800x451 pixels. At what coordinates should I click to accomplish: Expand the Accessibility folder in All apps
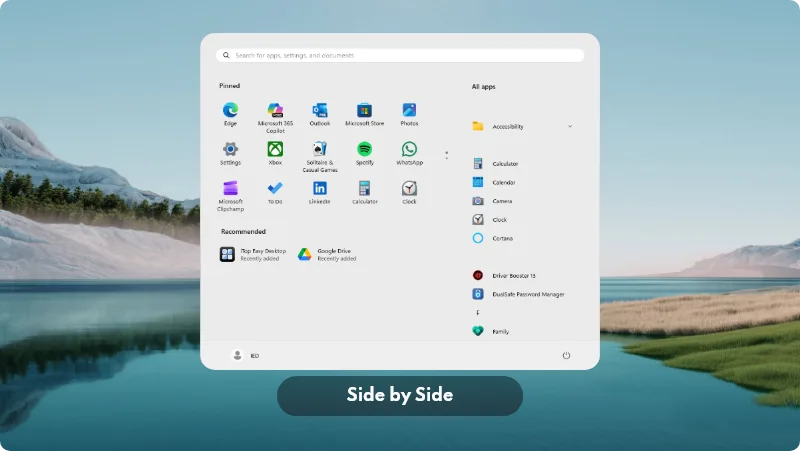507,127
